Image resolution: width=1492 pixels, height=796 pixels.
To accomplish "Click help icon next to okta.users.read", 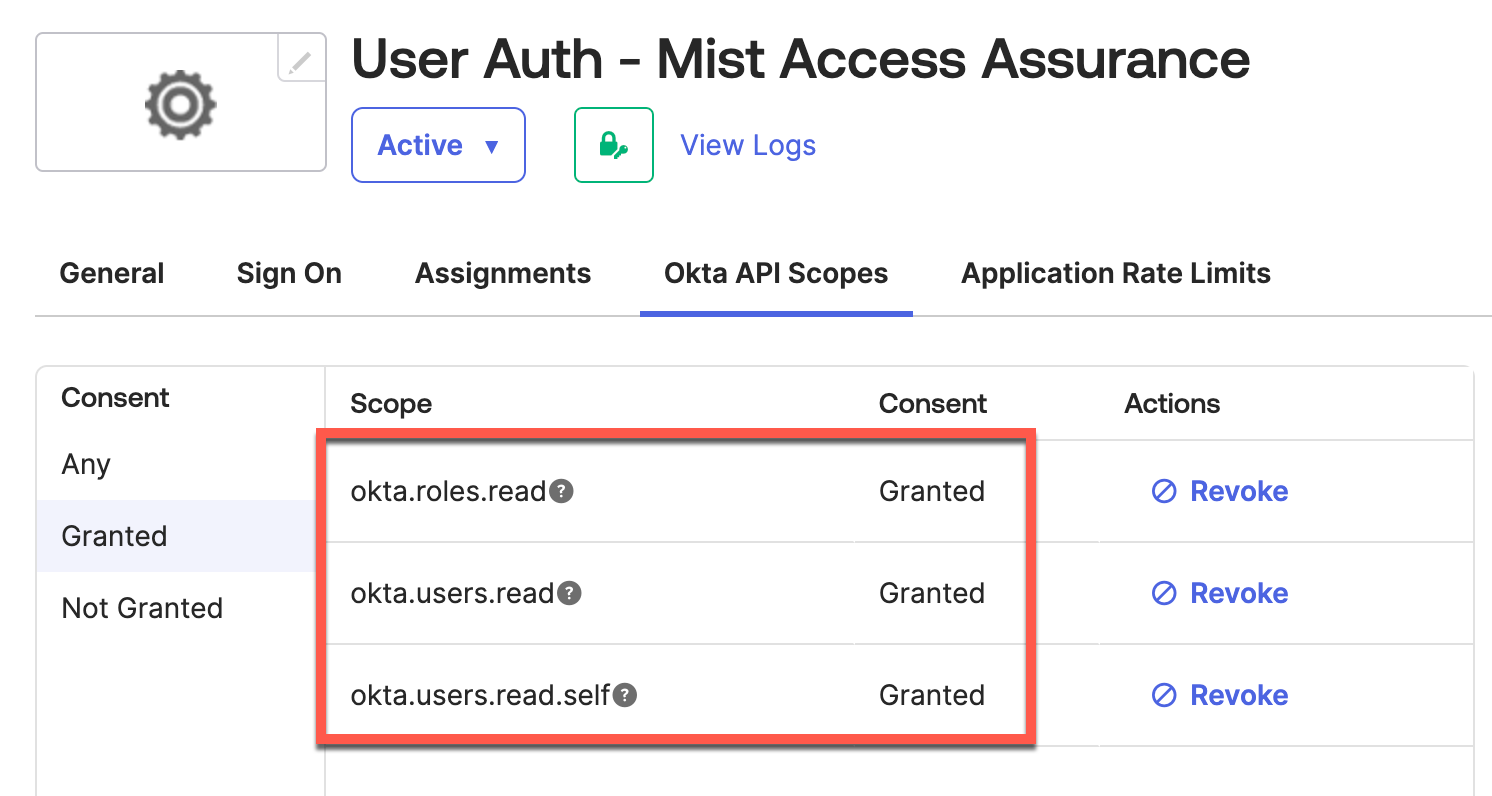I will tap(570, 593).
